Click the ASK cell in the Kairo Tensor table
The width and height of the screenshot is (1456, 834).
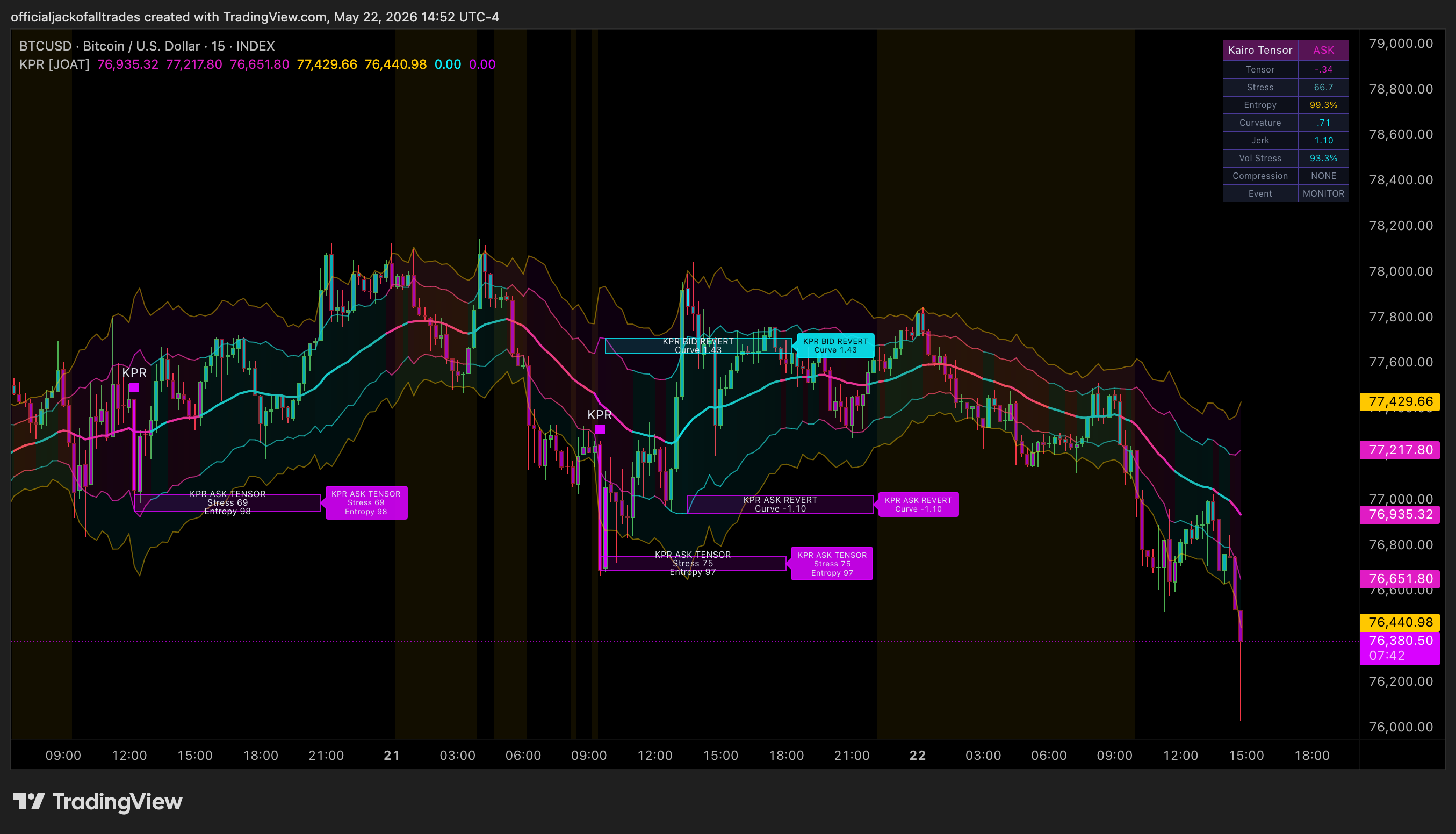[x=1323, y=50]
